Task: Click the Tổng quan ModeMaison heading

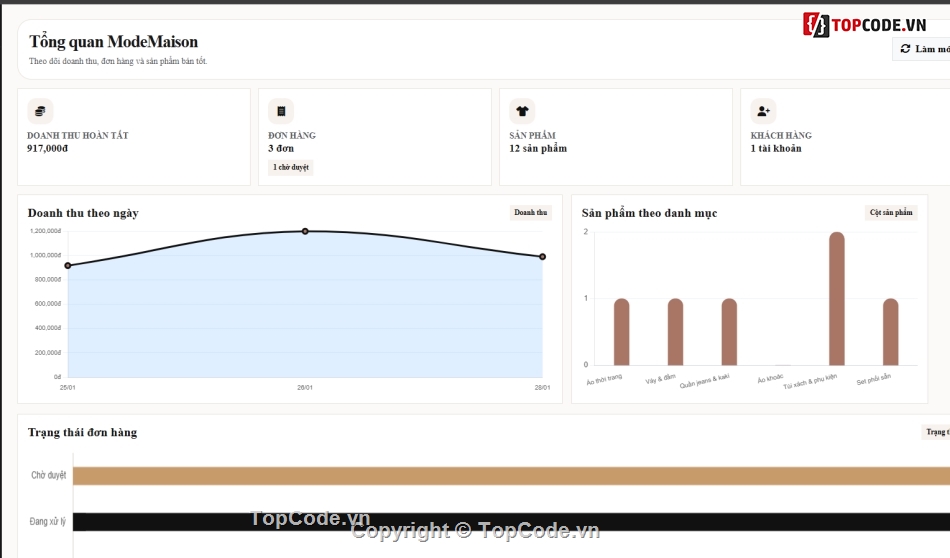Action: (113, 42)
